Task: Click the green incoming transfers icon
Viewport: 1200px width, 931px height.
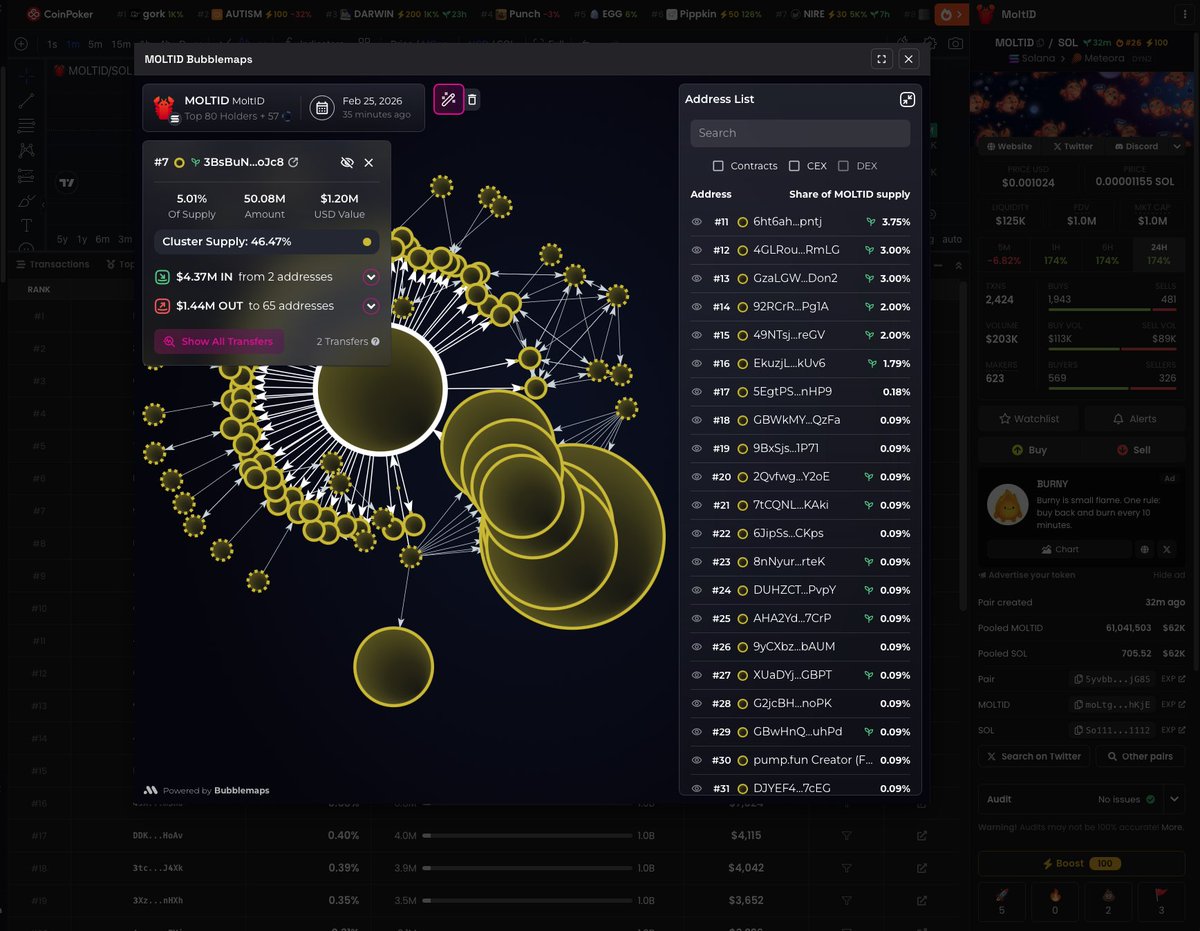Action: pyautogui.click(x=162, y=277)
